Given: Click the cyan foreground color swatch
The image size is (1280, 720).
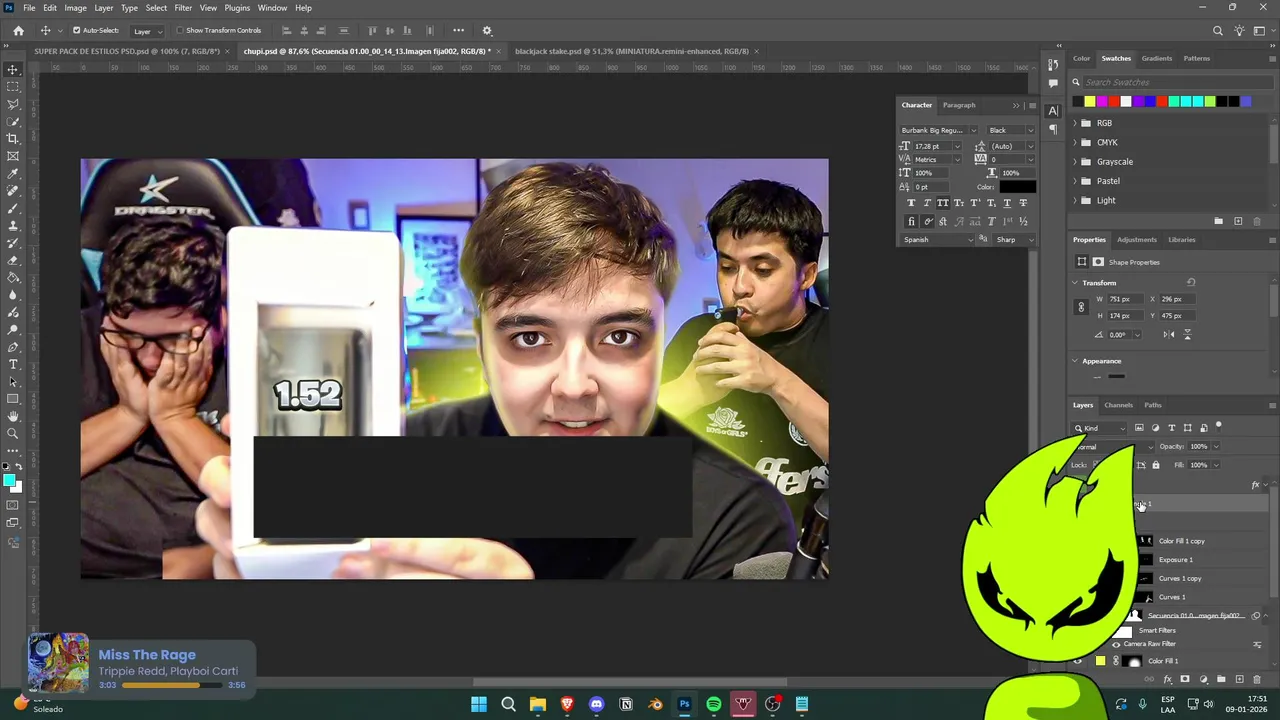Looking at the screenshot, I should coord(10,481).
